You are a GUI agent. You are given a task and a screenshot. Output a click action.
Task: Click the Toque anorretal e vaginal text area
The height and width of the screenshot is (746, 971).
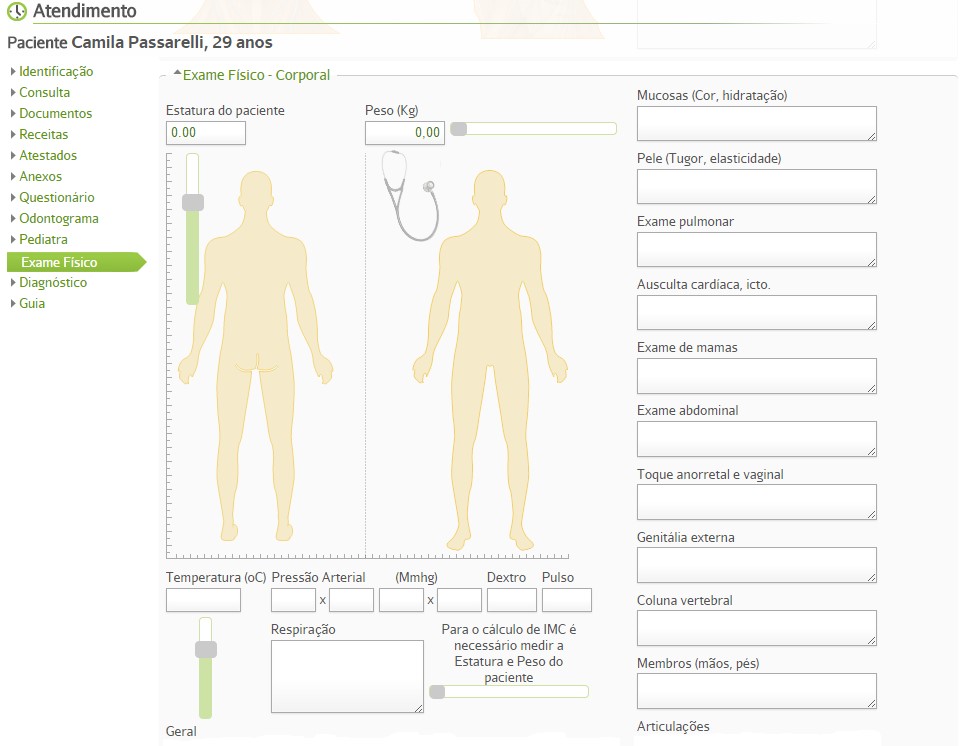757,502
